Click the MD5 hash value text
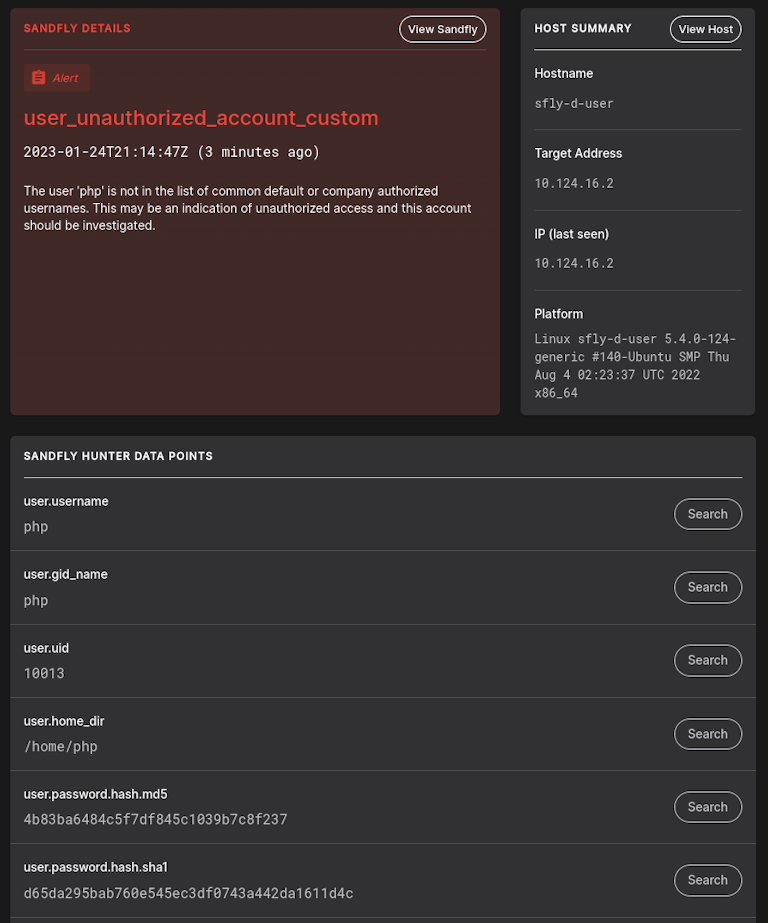This screenshot has width=768, height=923. tap(155, 819)
